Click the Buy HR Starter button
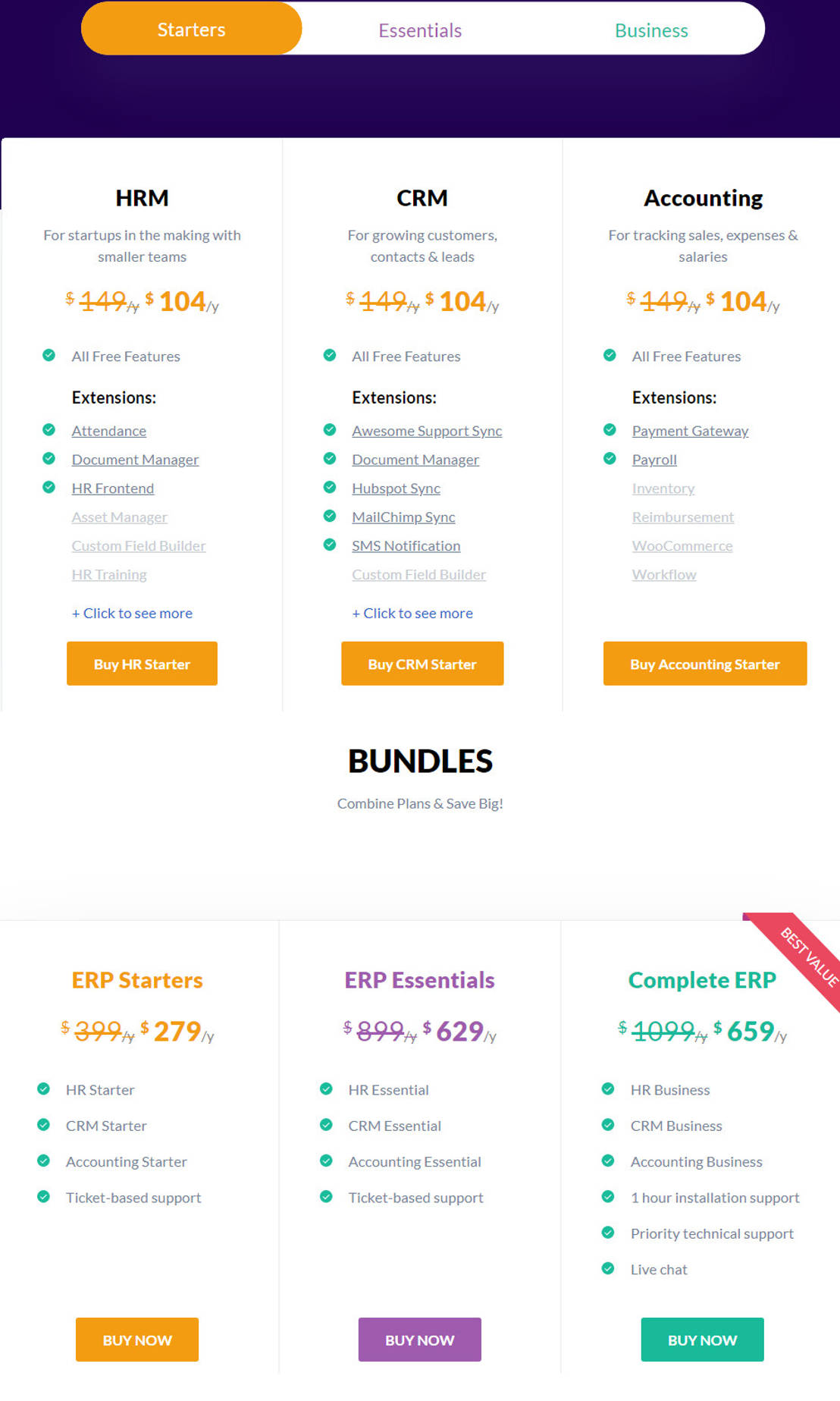840x1401 pixels. 142,664
